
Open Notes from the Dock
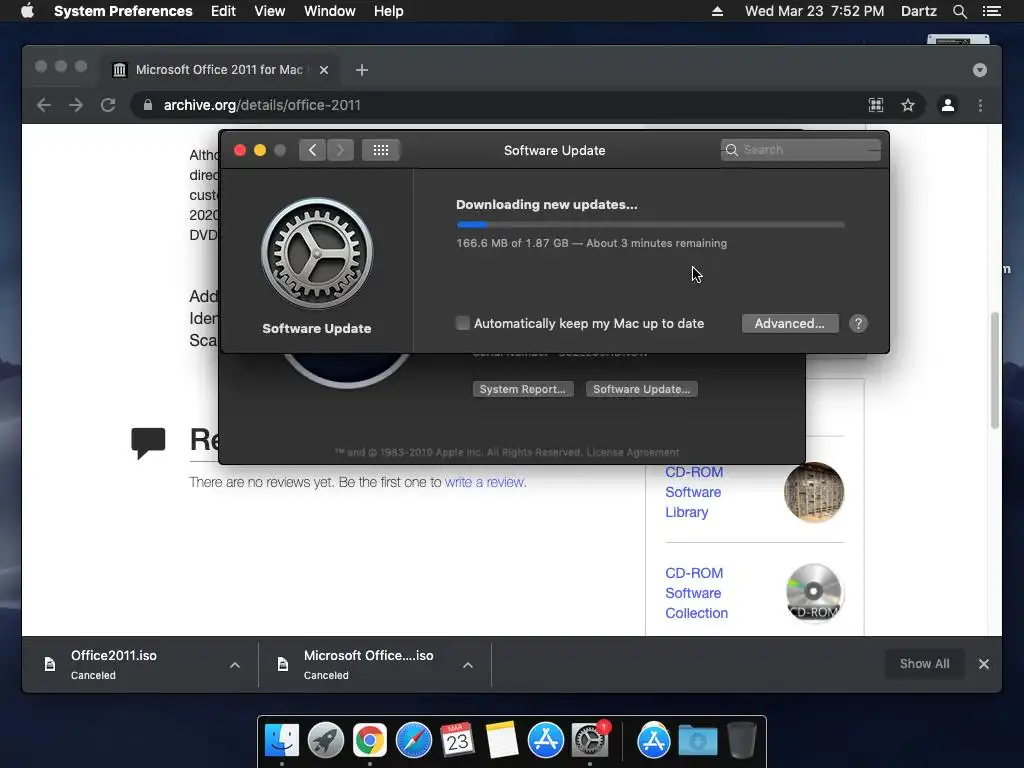coord(502,741)
